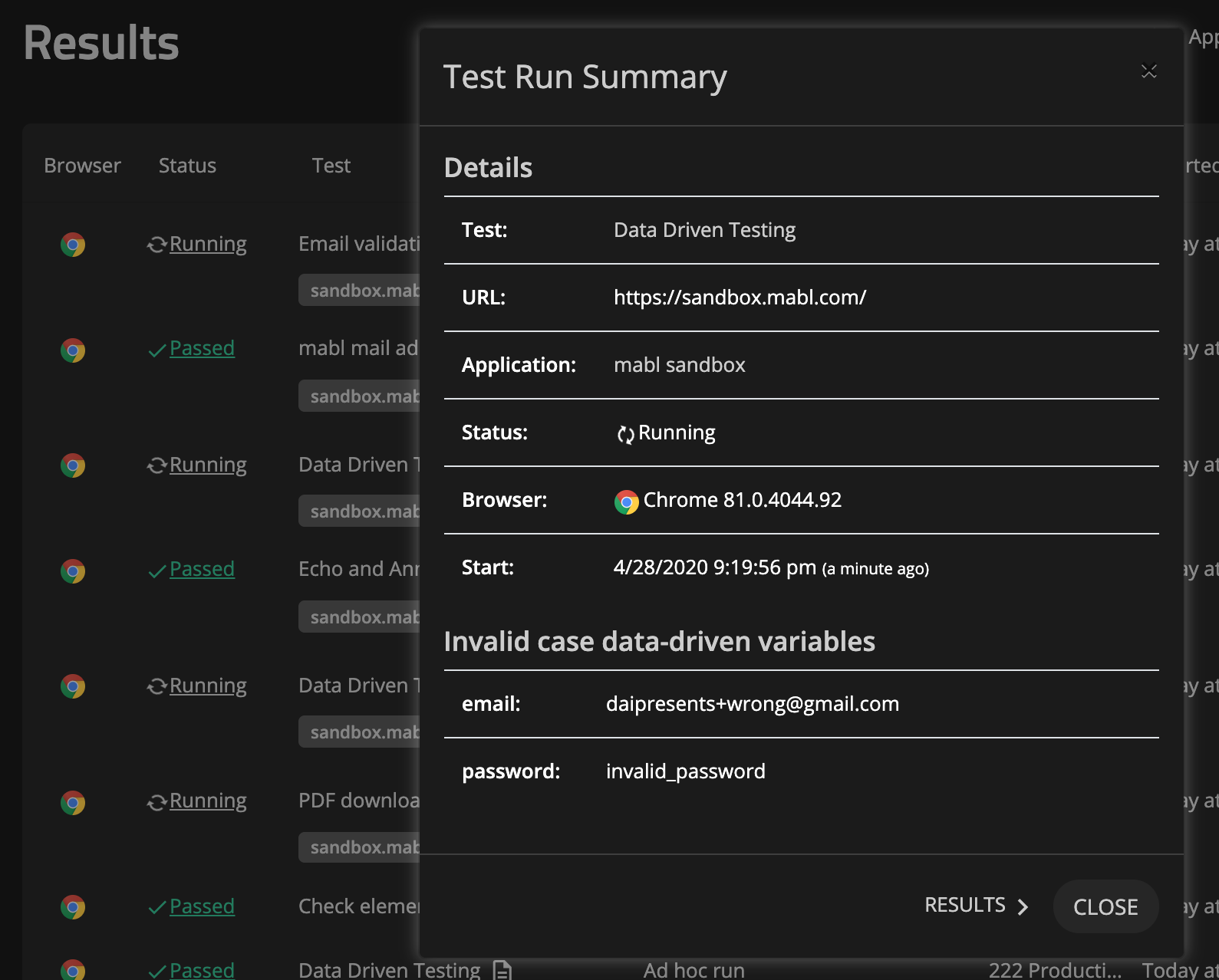Select the email variable value daipresents+wrong@gmail.com
1219x980 pixels.
pos(752,704)
